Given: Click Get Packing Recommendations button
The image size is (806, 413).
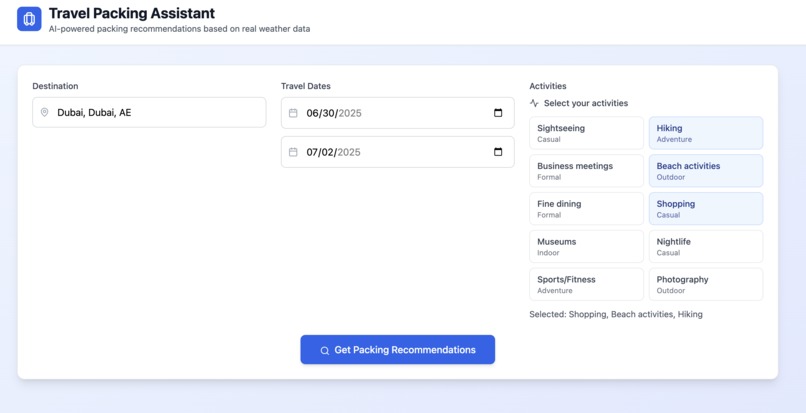Looking at the screenshot, I should click(397, 350).
